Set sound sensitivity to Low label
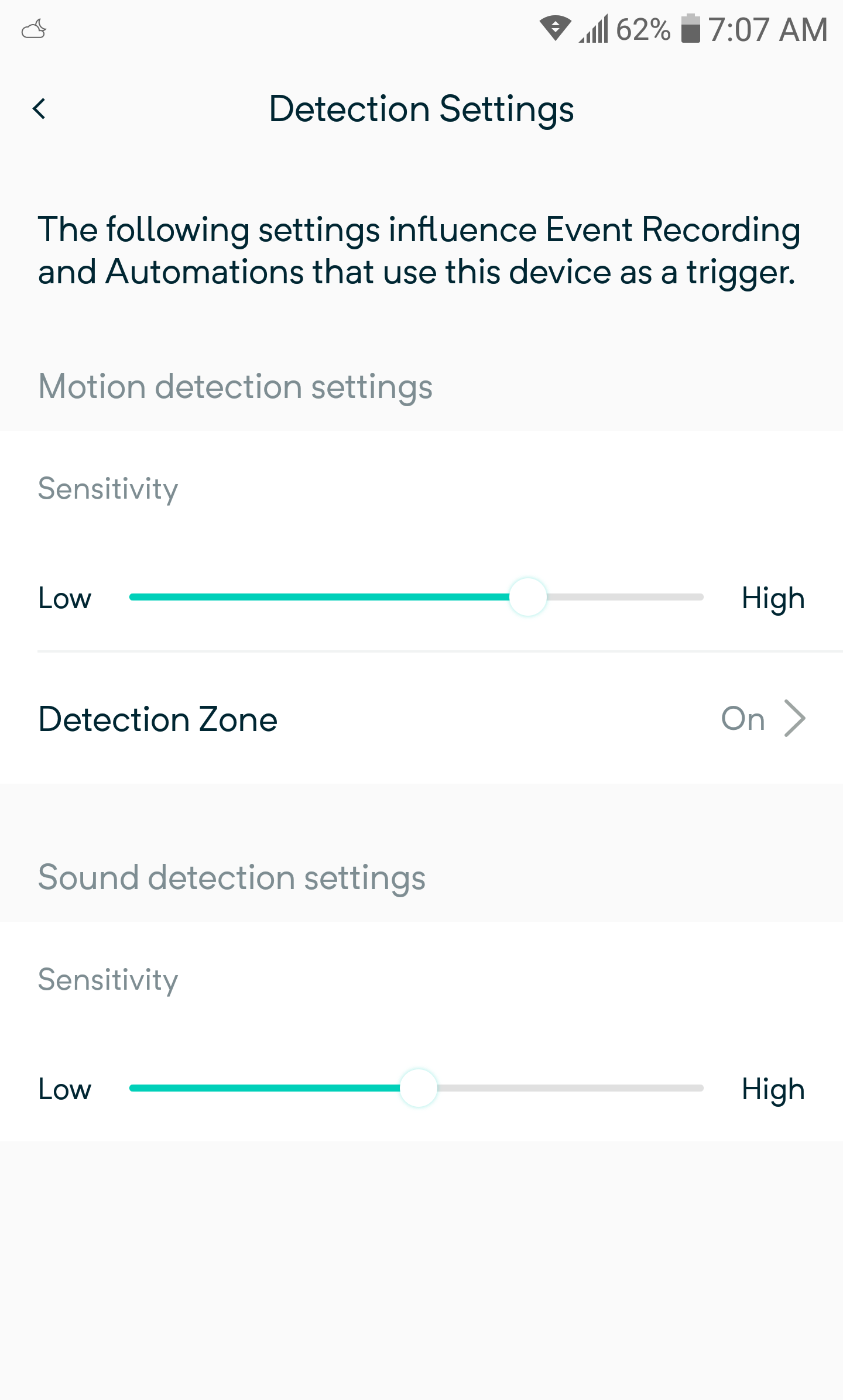 coord(65,1089)
